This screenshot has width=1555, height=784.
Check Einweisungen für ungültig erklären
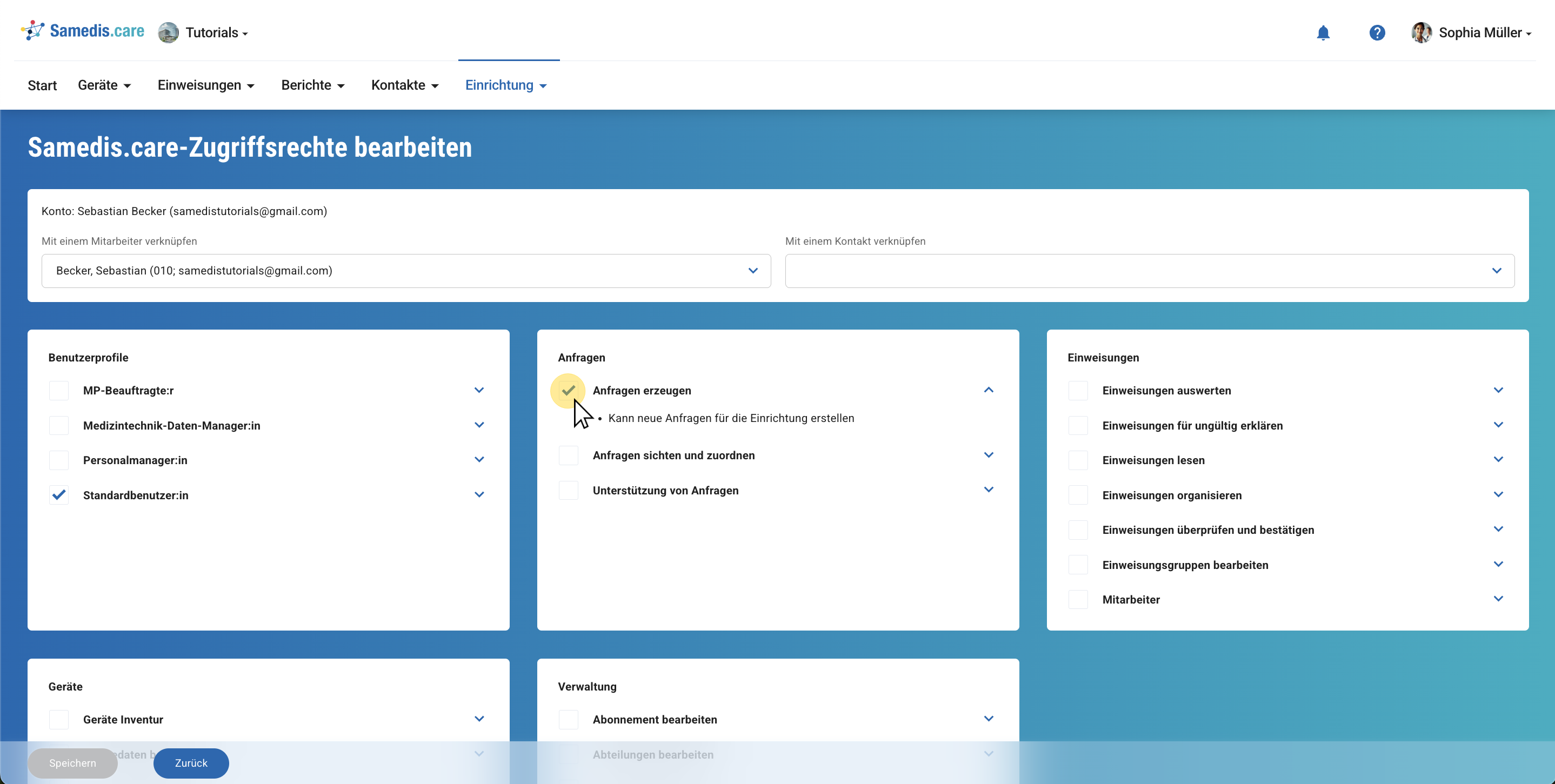point(1078,425)
